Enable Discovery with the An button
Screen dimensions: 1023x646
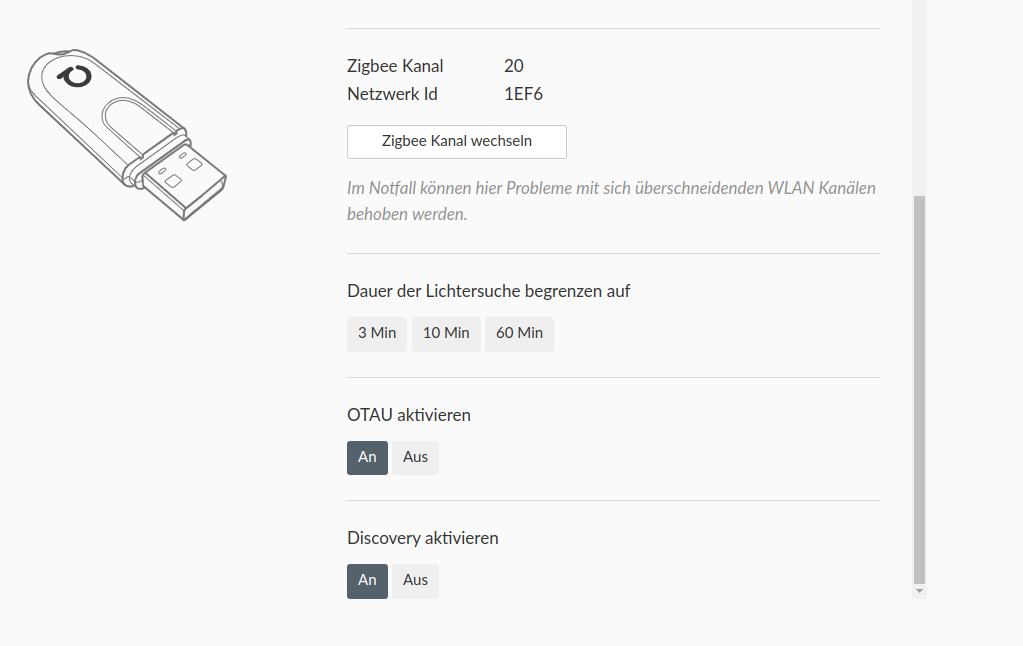(x=367, y=581)
